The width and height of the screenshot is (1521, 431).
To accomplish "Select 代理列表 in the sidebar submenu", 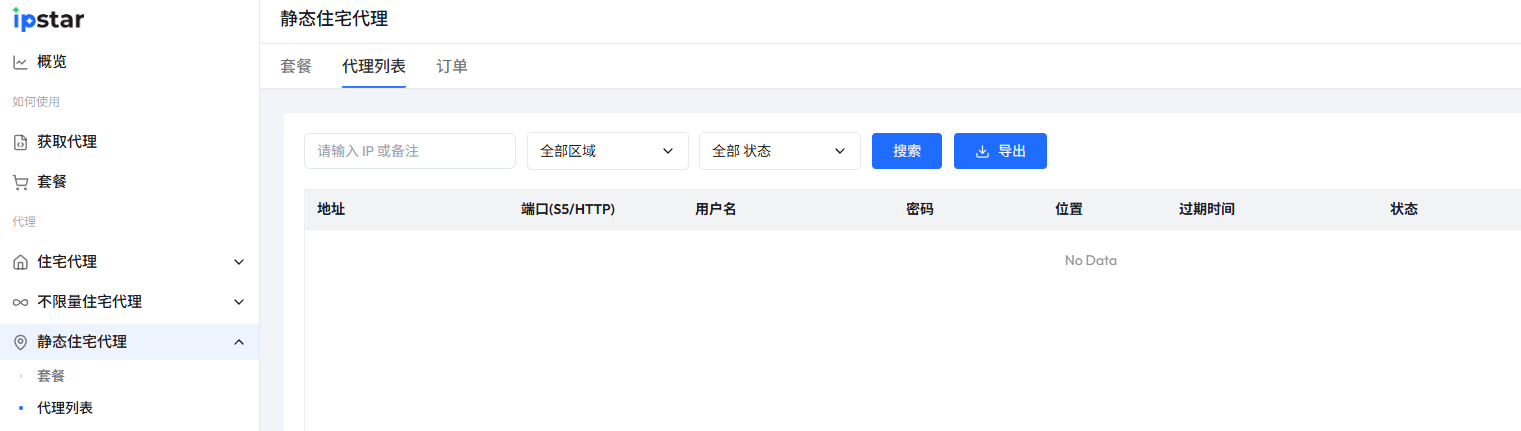I will 65,408.
